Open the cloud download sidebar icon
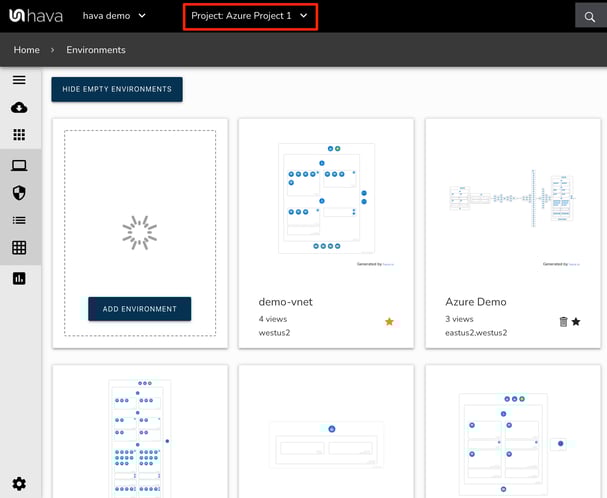Viewport: 607px width, 498px height. (x=19, y=107)
